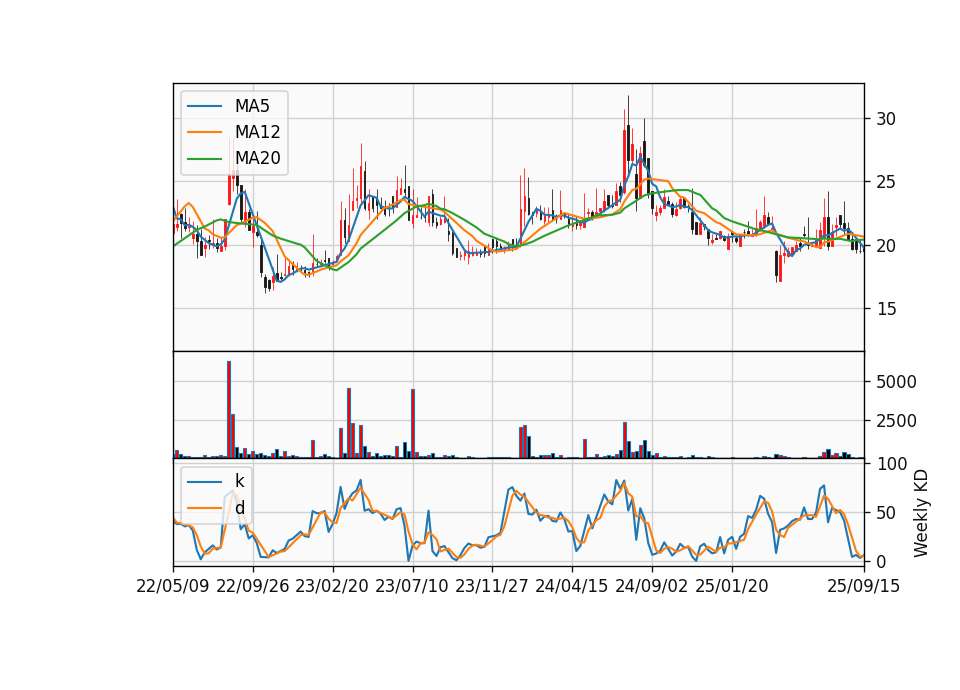Click the volume axis tick 2500
Image resolution: width=960 pixels, height=690 pixels.
896,421
